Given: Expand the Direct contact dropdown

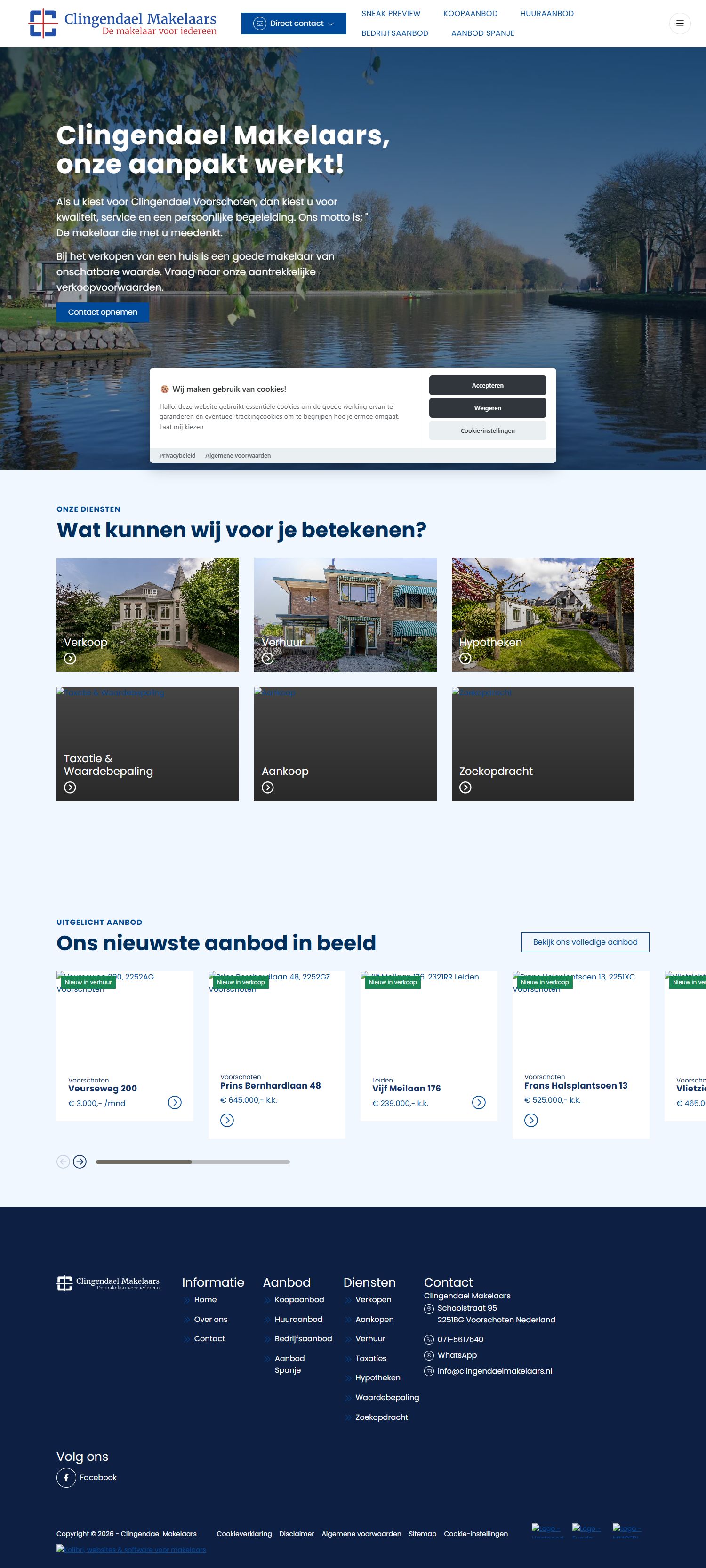Looking at the screenshot, I should (294, 24).
